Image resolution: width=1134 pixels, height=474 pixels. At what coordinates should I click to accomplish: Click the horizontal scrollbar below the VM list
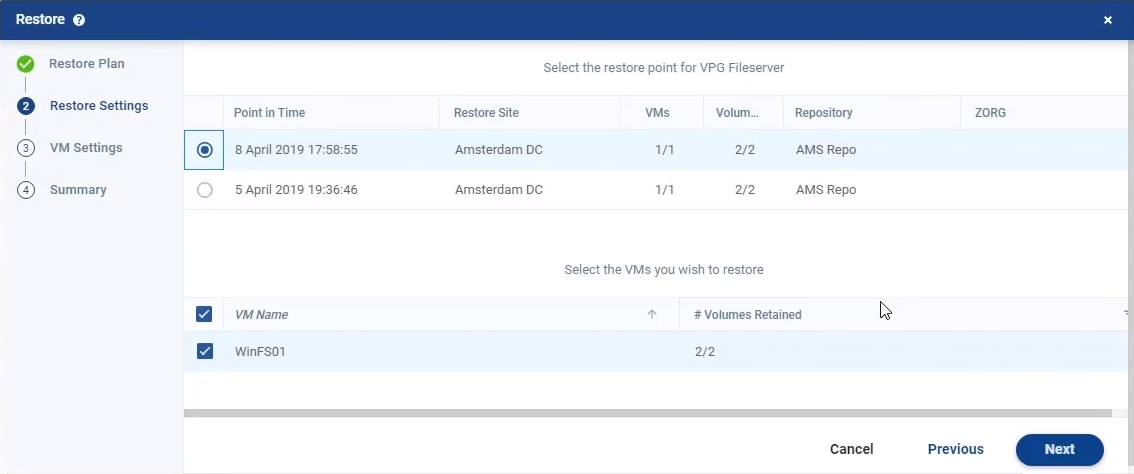[x=647, y=413]
